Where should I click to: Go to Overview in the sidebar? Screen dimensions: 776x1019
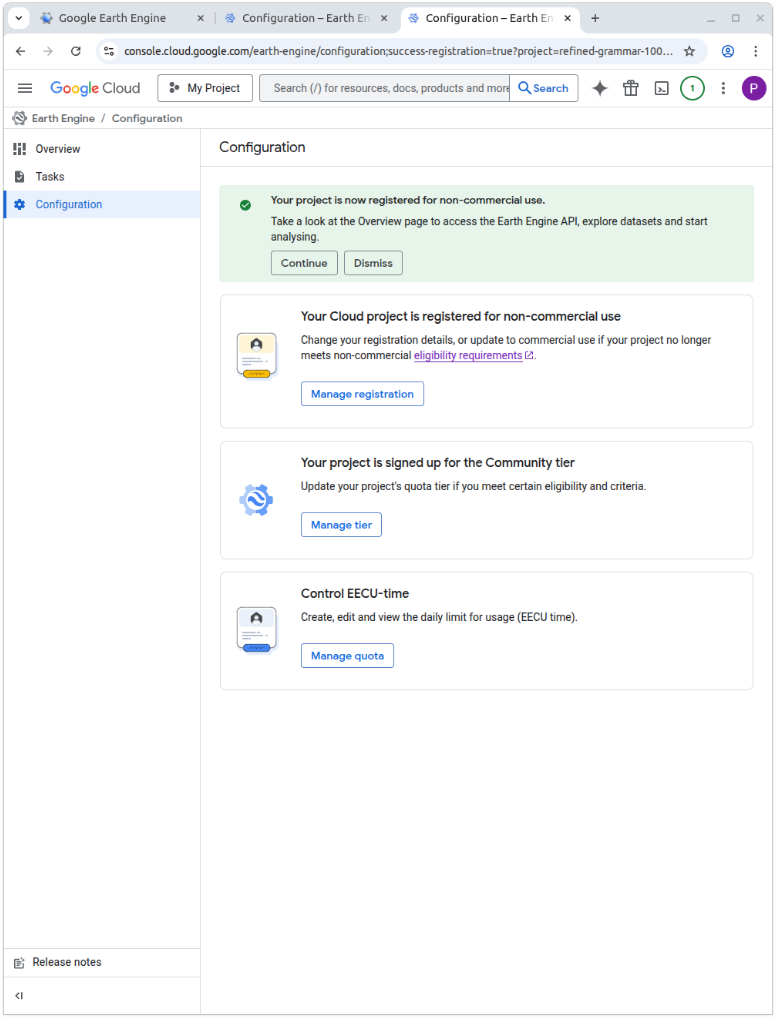click(x=58, y=149)
